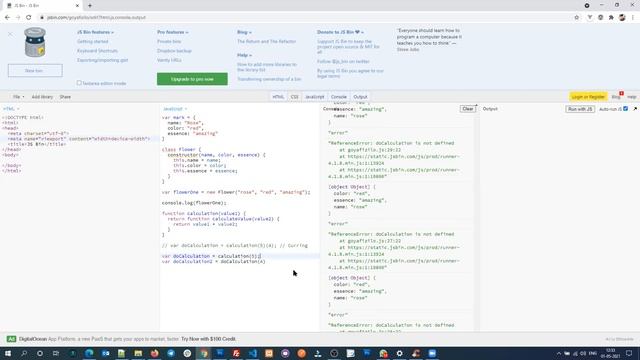Open Visual Studio Code from the taskbar

point(252,353)
